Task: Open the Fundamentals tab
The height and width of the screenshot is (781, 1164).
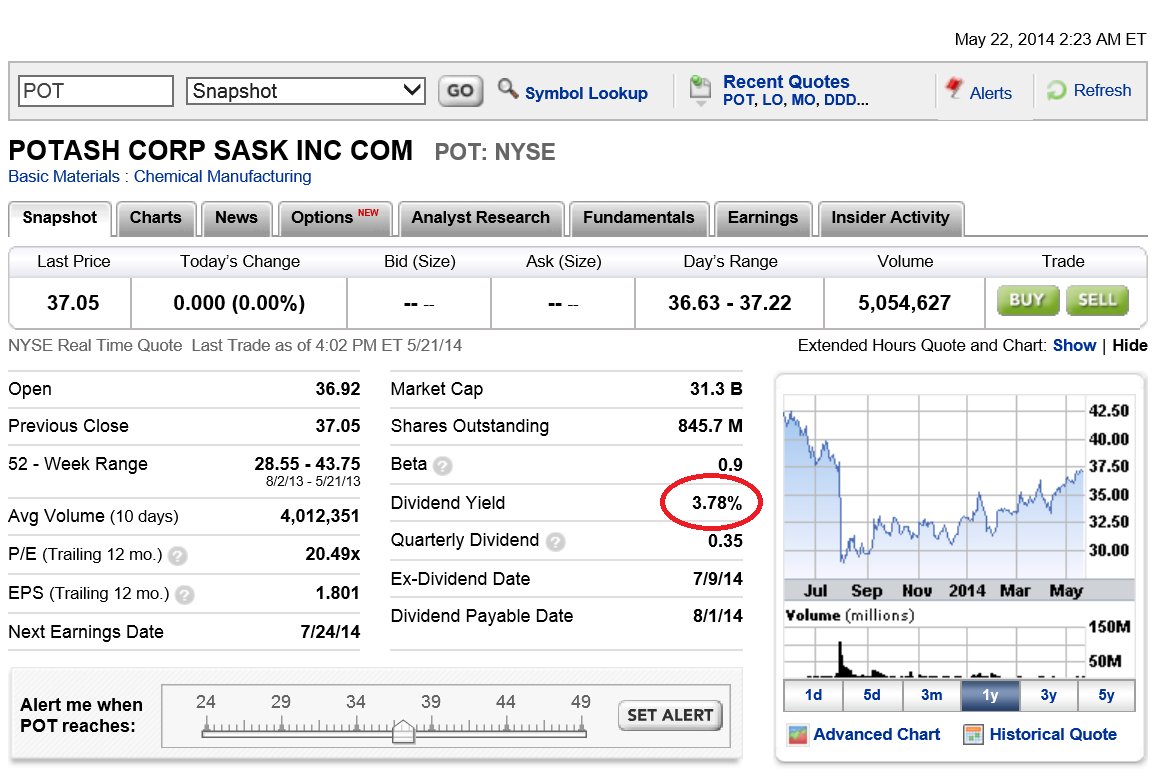Action: tap(638, 218)
